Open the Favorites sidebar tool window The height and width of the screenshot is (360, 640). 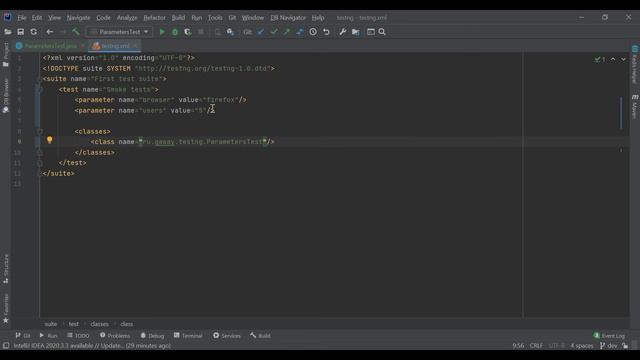click(x=6, y=309)
